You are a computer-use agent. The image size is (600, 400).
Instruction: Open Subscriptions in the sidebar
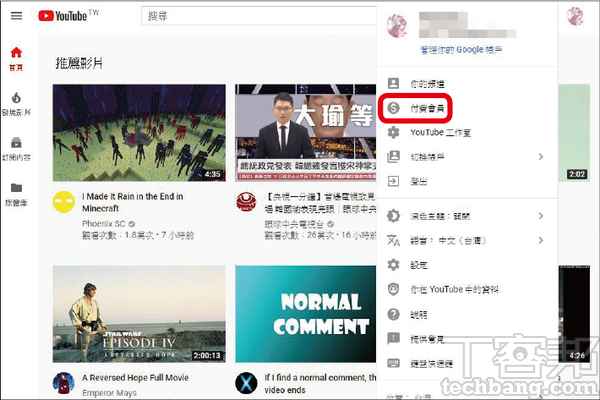point(16,149)
